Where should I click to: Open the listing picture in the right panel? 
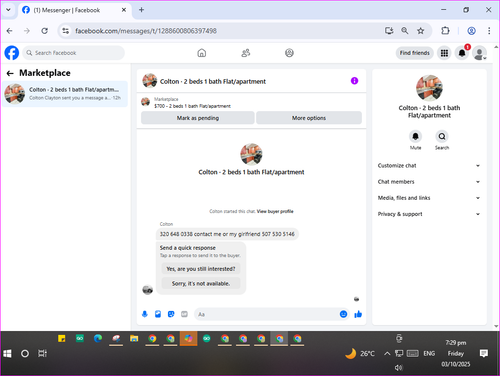tap(429, 88)
